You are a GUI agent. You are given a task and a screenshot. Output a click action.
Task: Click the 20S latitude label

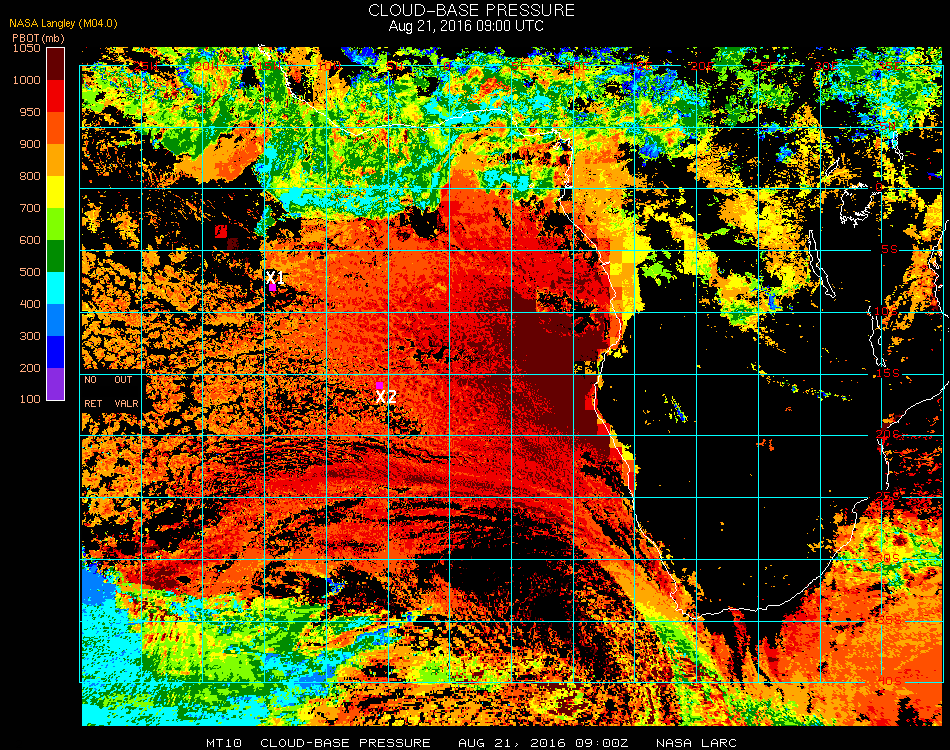pos(887,435)
